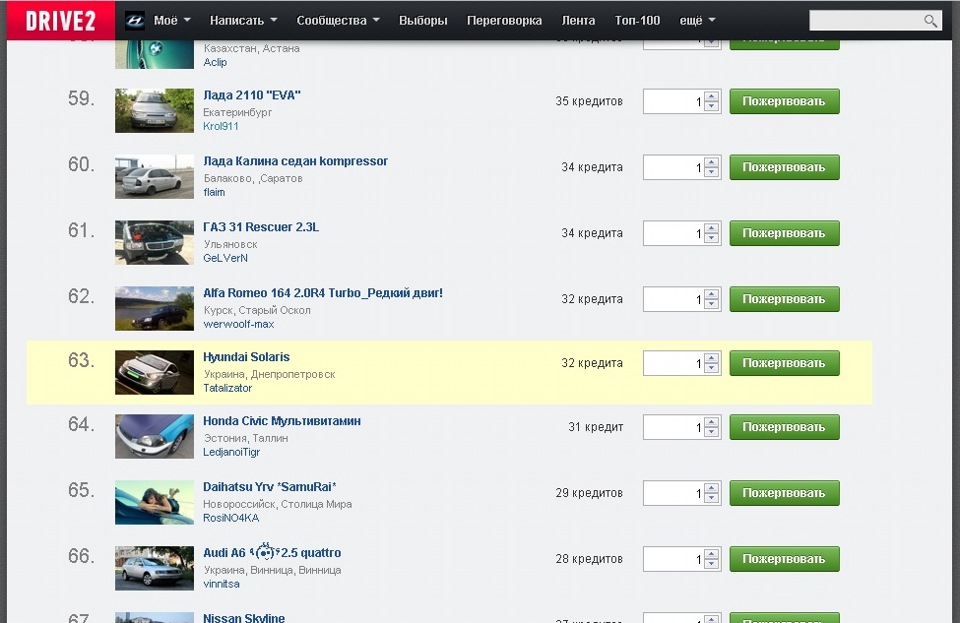
Task: Click the Hyundai brand icon in navbar
Action: coord(135,21)
